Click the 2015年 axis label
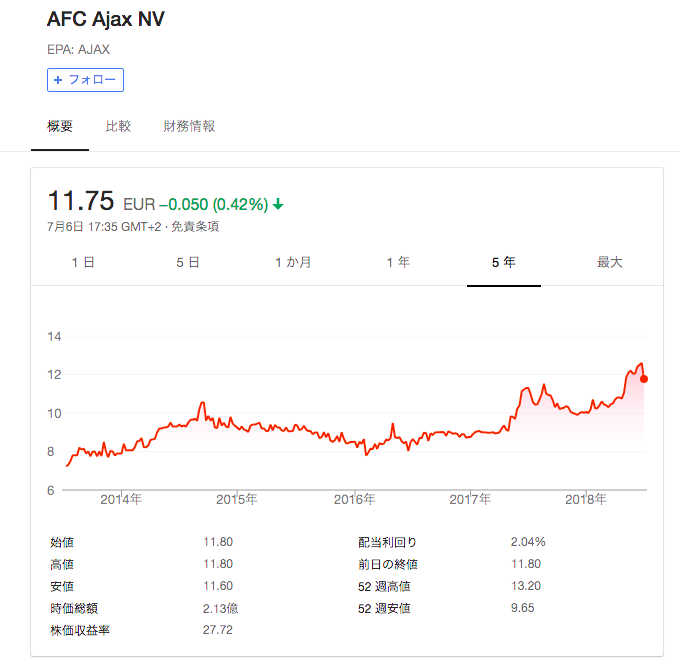 pyautogui.click(x=237, y=500)
